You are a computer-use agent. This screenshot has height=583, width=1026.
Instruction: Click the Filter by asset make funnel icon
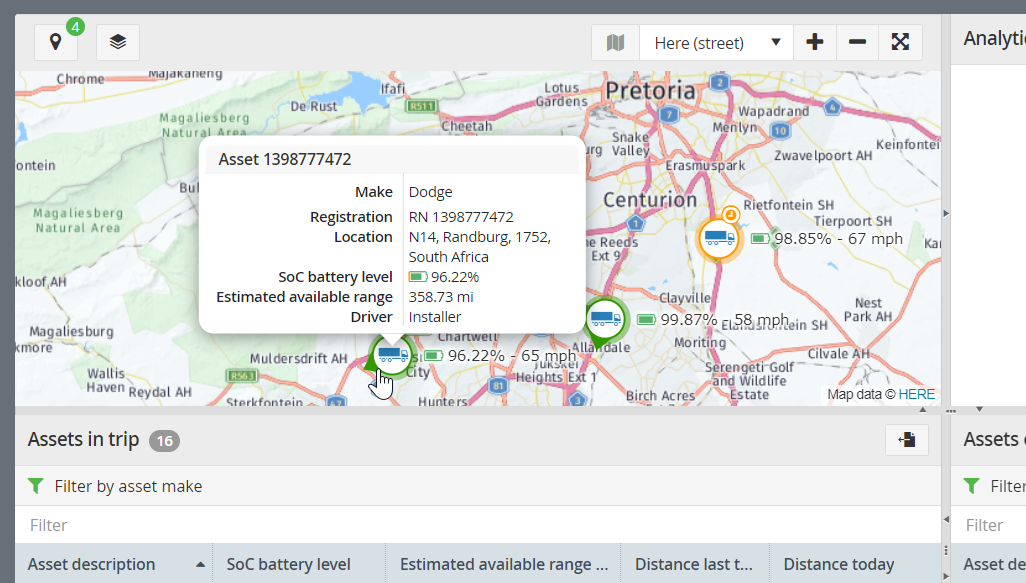pyautogui.click(x=36, y=486)
